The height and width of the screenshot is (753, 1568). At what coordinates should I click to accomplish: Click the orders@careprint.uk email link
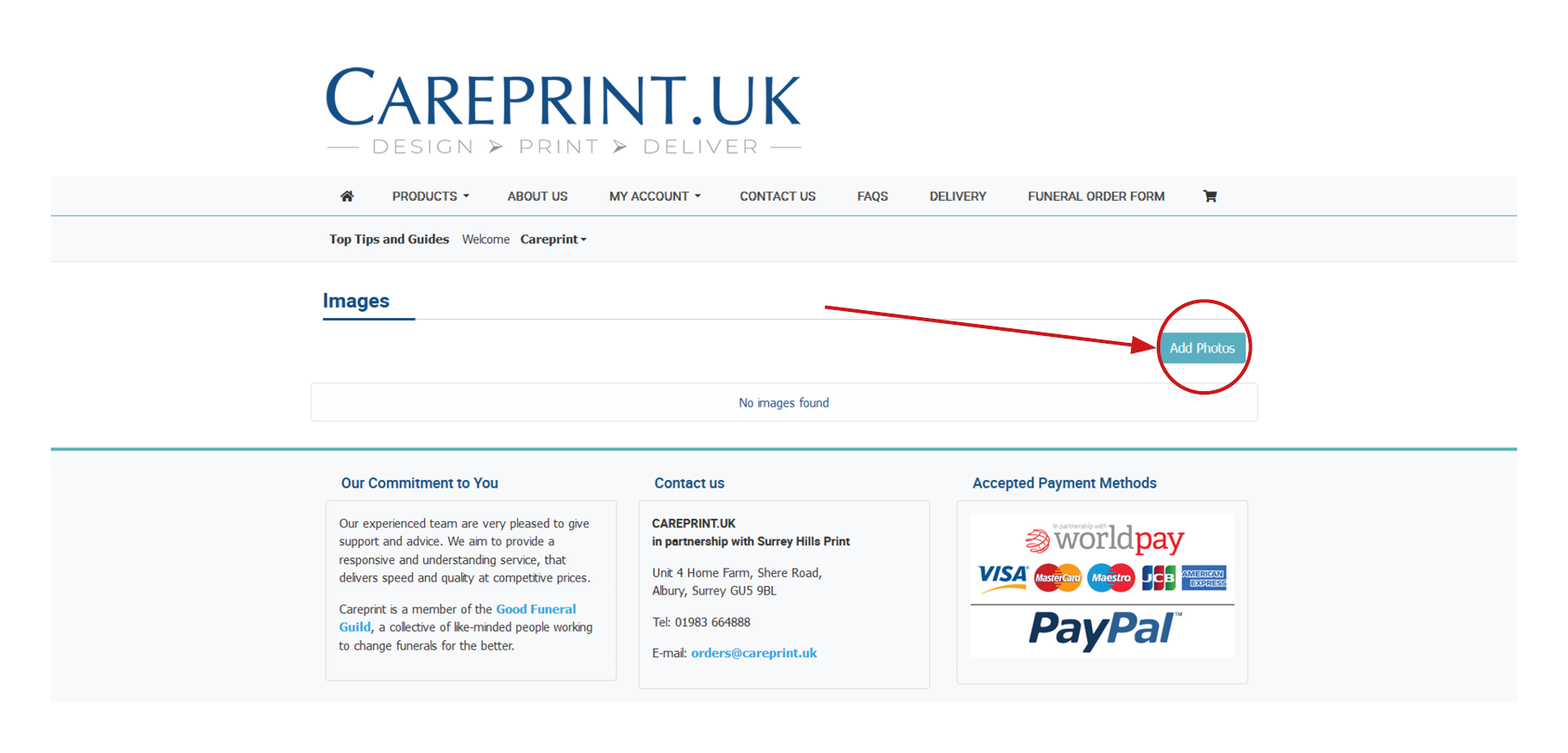click(754, 653)
